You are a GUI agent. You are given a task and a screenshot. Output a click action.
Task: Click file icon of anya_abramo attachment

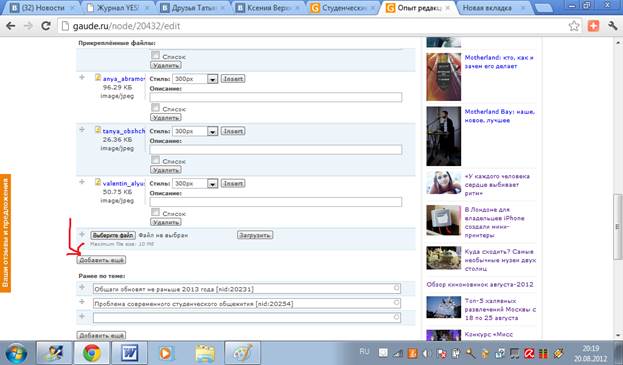click(98, 77)
